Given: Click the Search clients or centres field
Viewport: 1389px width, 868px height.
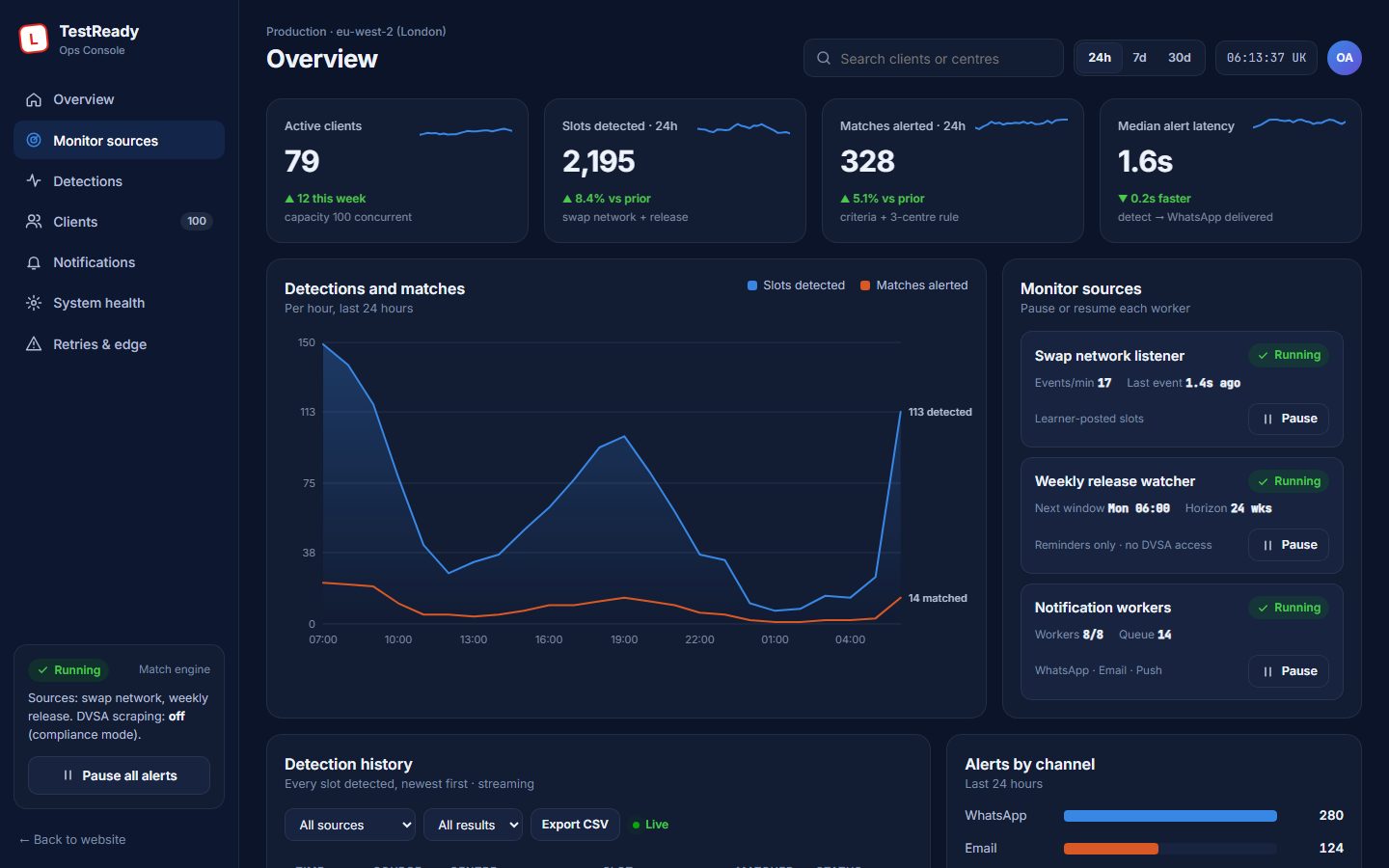Looking at the screenshot, I should 934,58.
